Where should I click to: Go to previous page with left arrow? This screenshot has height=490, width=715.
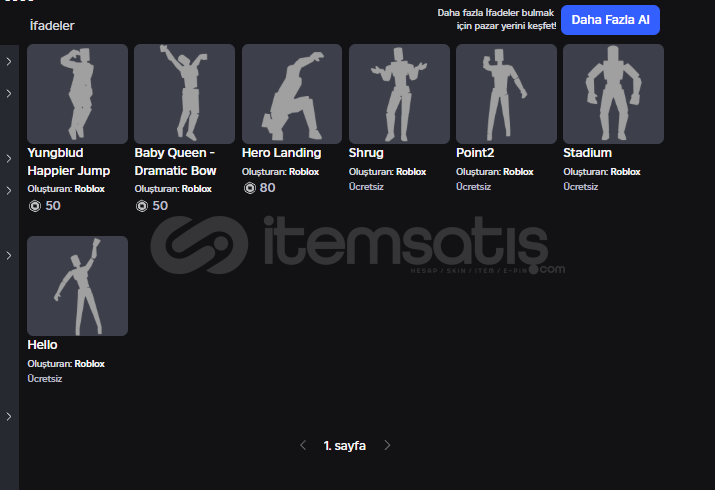[303, 446]
